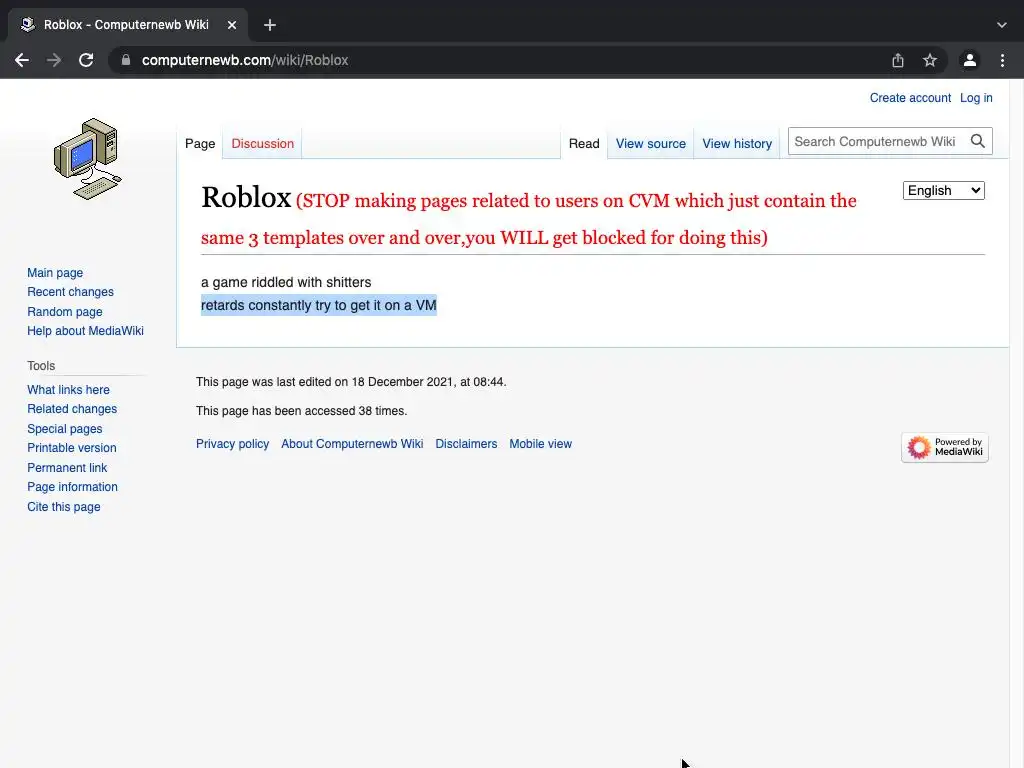Click the Permanent link tool
1024x768 pixels.
(x=67, y=468)
